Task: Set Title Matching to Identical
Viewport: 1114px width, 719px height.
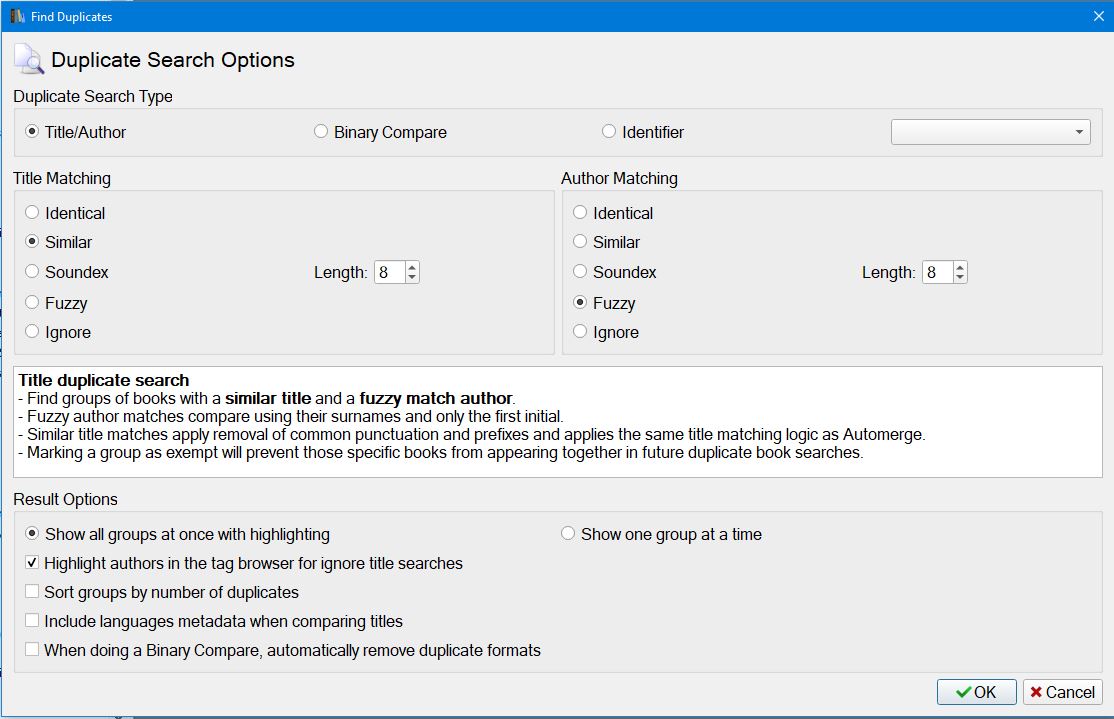Action: [x=33, y=213]
